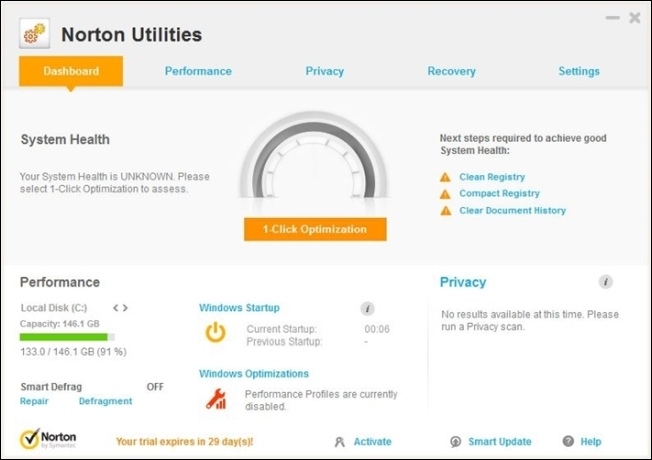Open the Performance tab
Image resolution: width=652 pixels, height=460 pixels.
[x=198, y=71]
